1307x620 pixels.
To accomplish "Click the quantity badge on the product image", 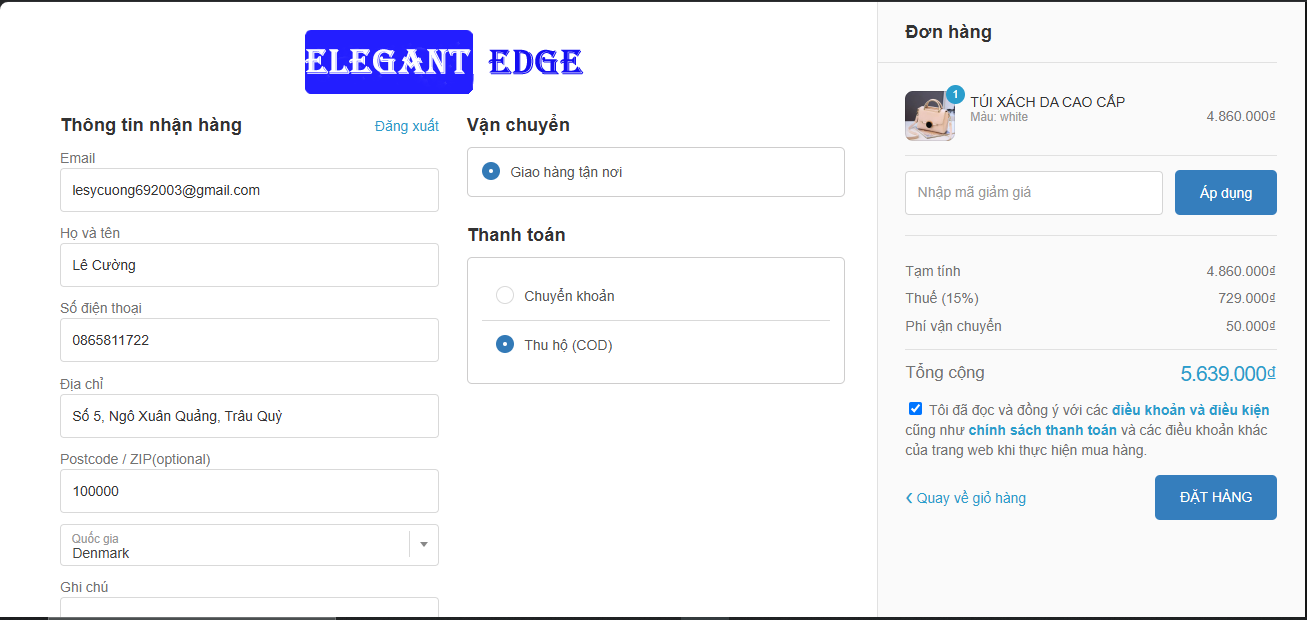I will pos(953,94).
